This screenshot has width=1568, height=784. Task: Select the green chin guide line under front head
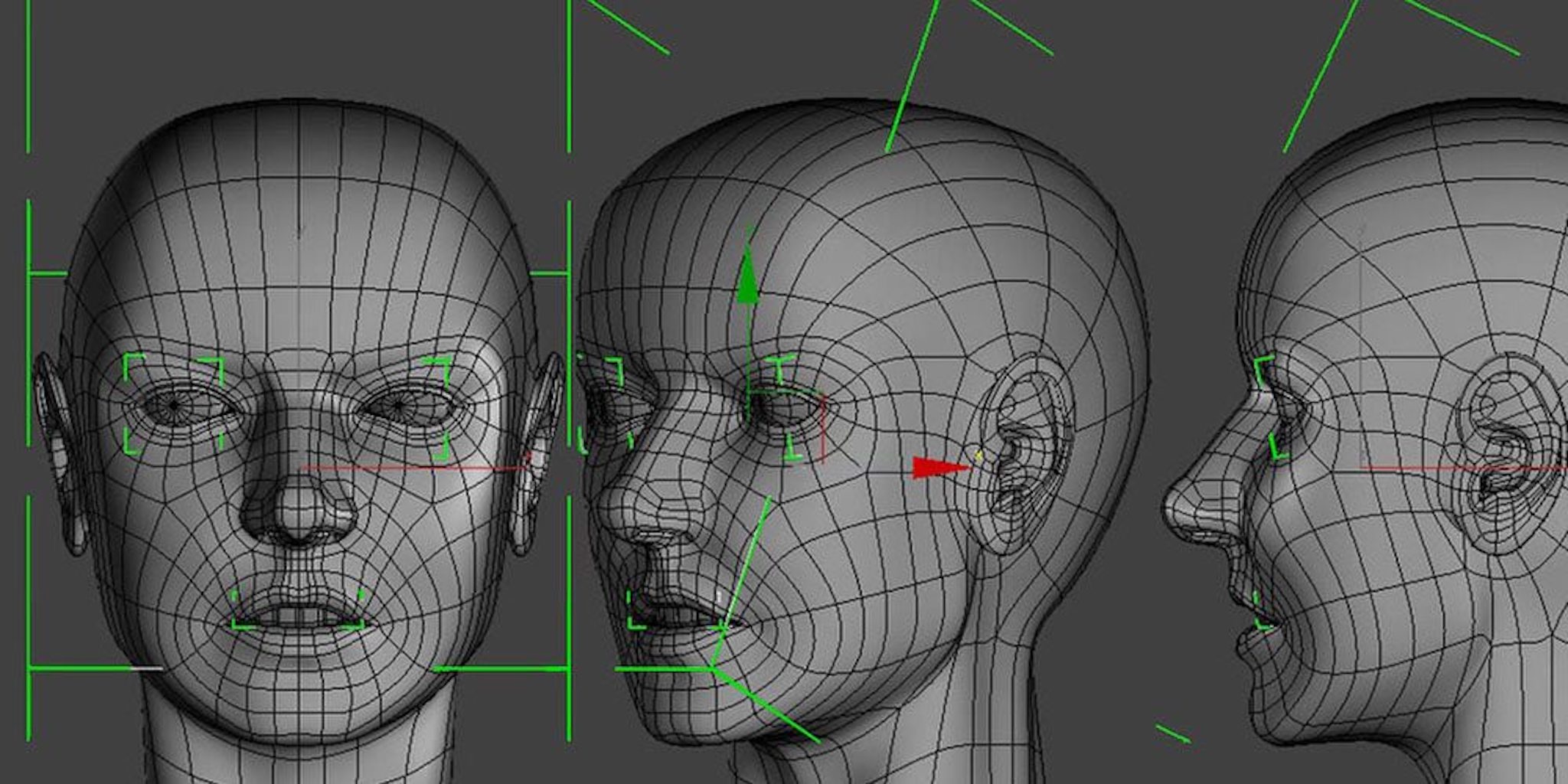pos(95,668)
